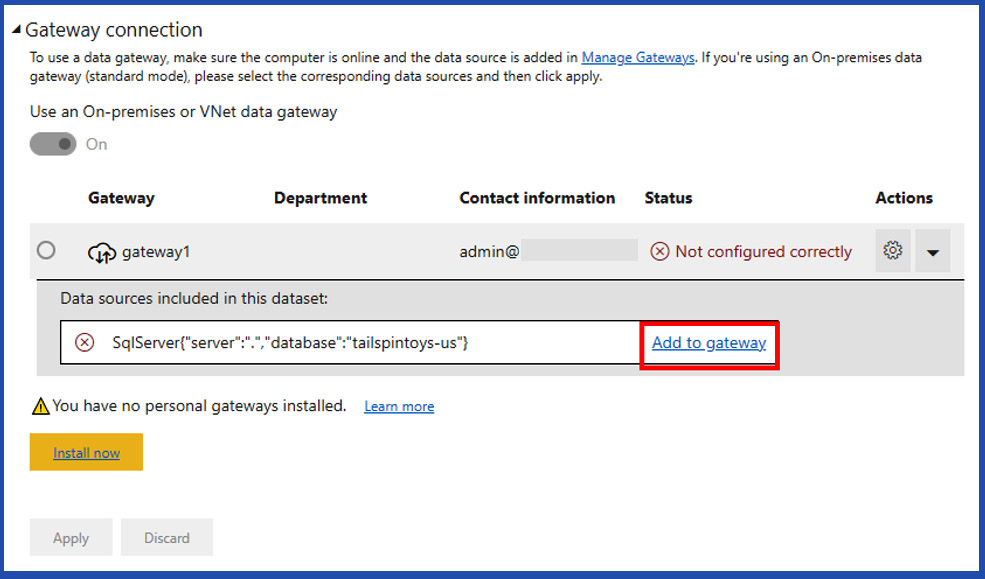985x579 pixels.
Task: Toggle the On-premises or VNet gateway switch
Action: pos(53,144)
